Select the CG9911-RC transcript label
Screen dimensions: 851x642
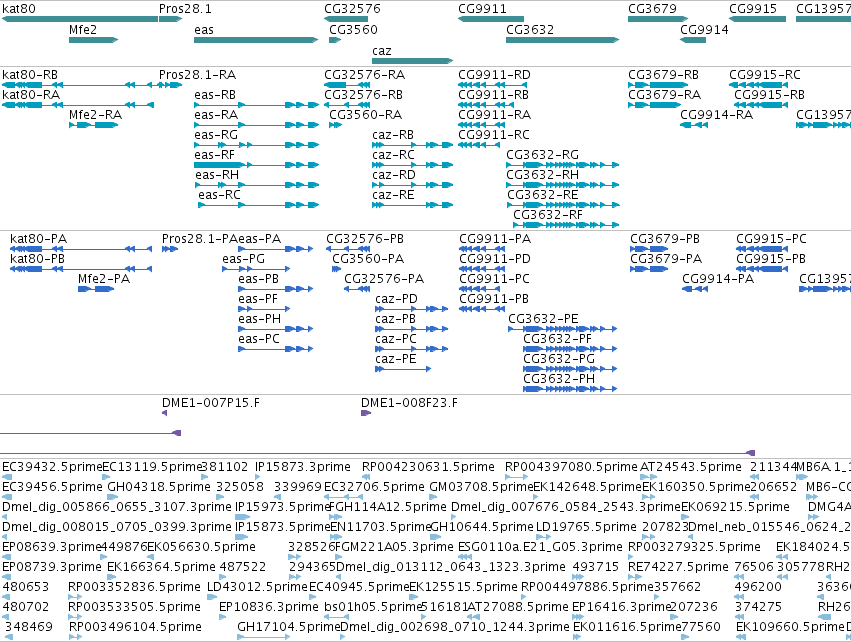494,135
